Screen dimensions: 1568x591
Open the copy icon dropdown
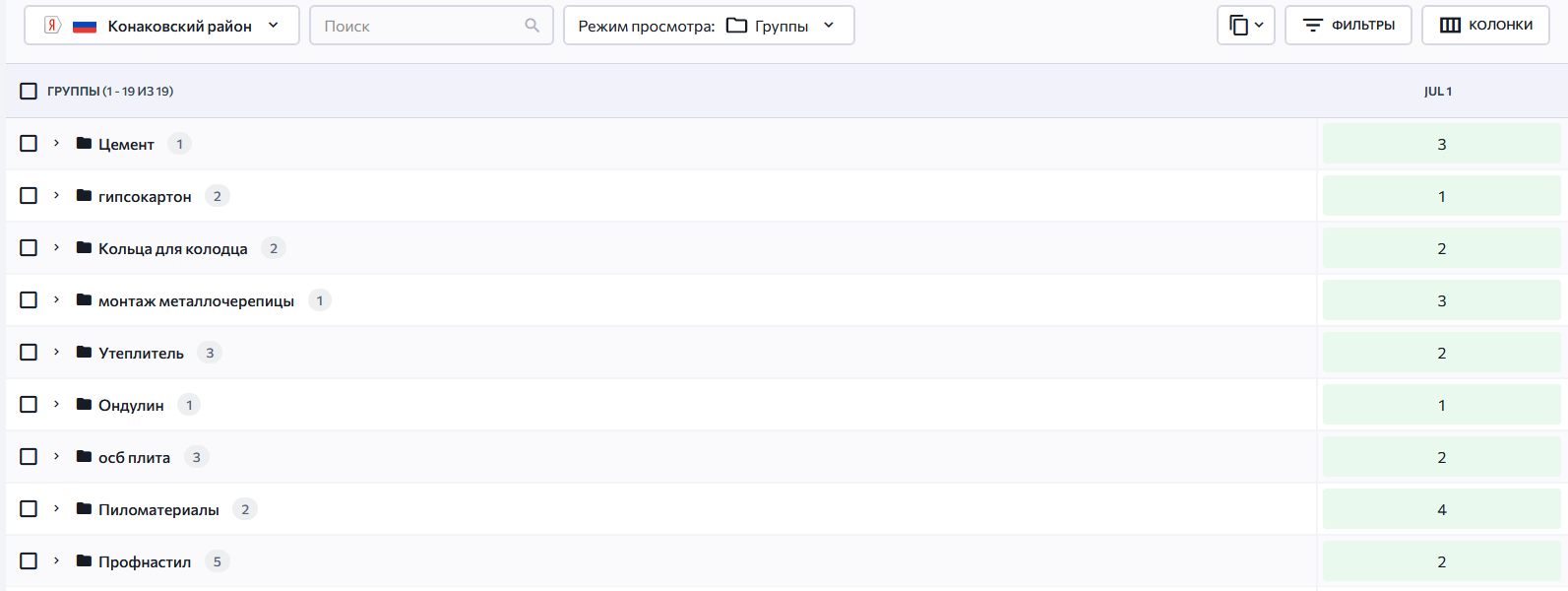coord(1246,26)
